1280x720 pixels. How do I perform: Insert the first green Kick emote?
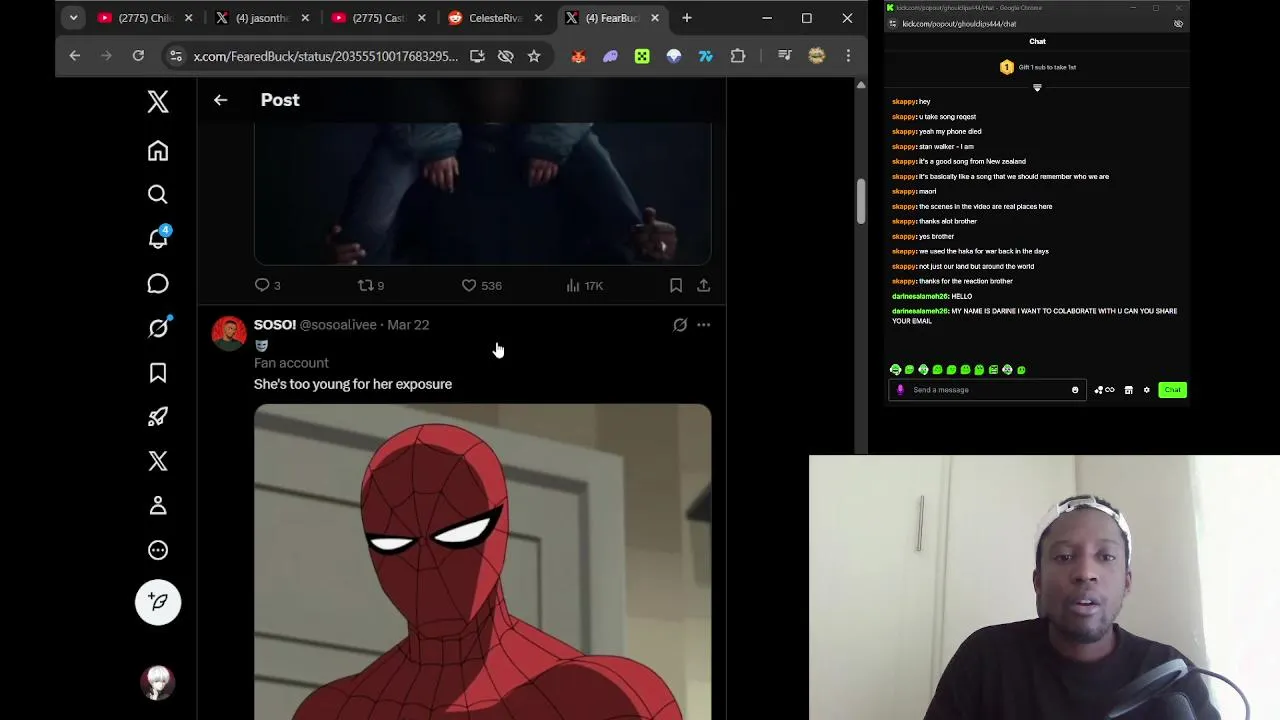click(895, 370)
